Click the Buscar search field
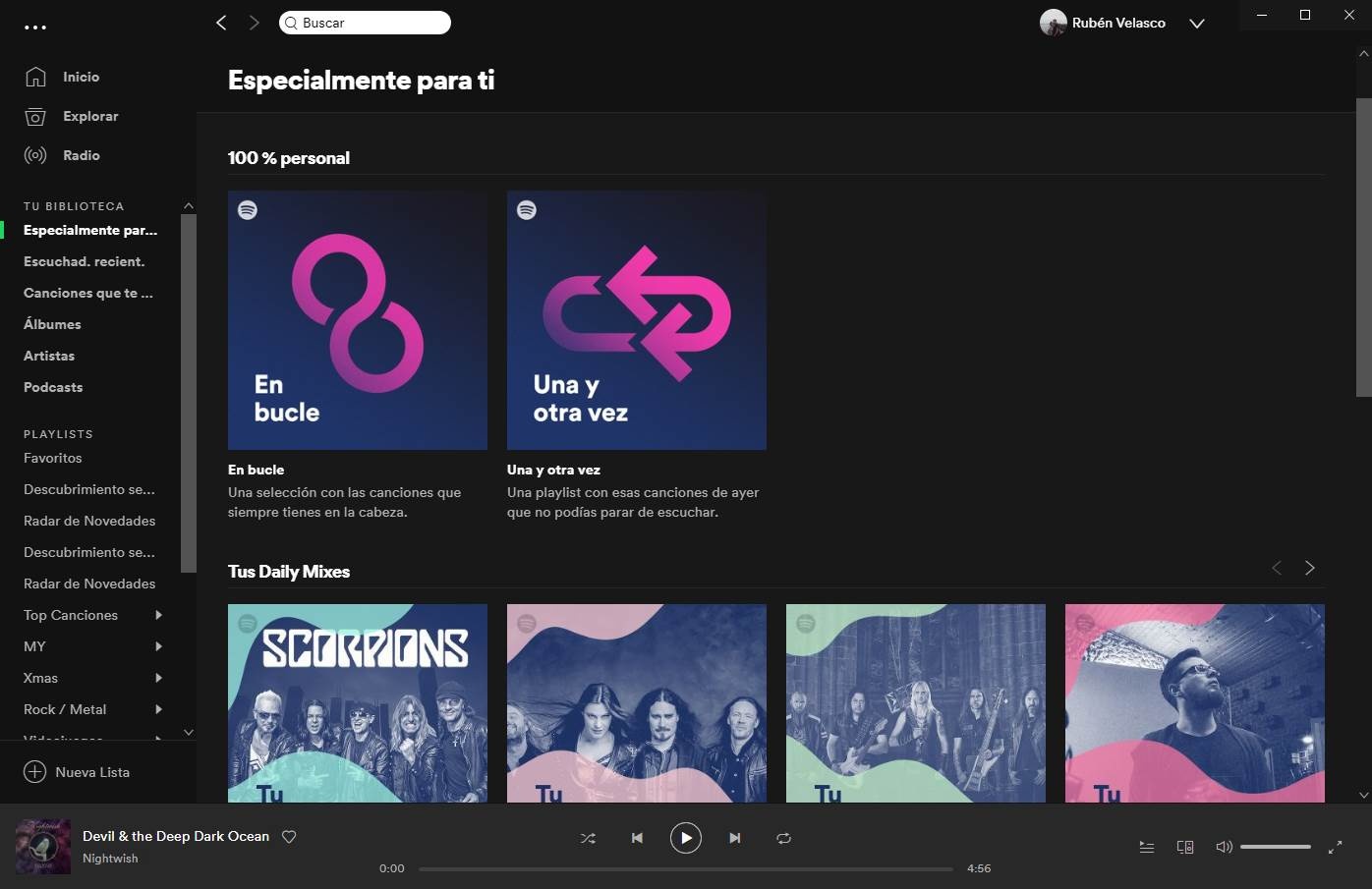1372x889 pixels. [365, 23]
